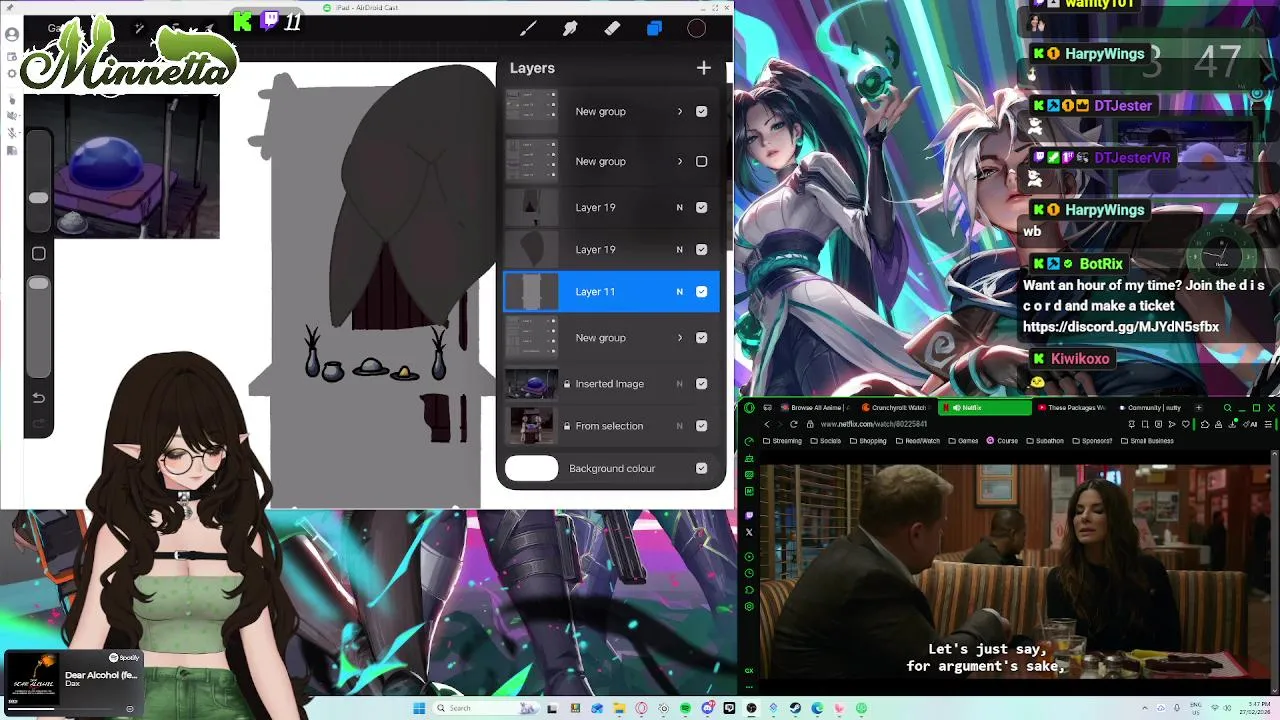Select the Procreate eraser tool
Viewport: 1280px width, 720px height.
[612, 29]
